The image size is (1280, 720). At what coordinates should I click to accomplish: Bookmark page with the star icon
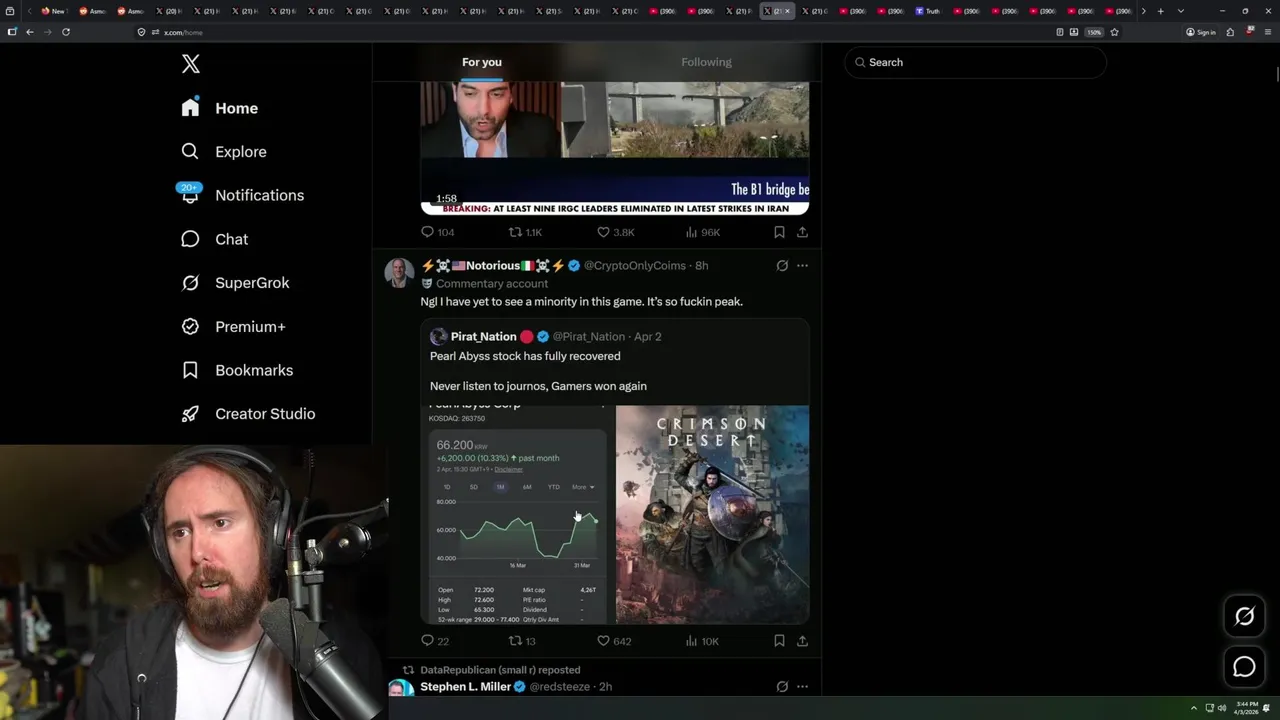[x=1114, y=32]
